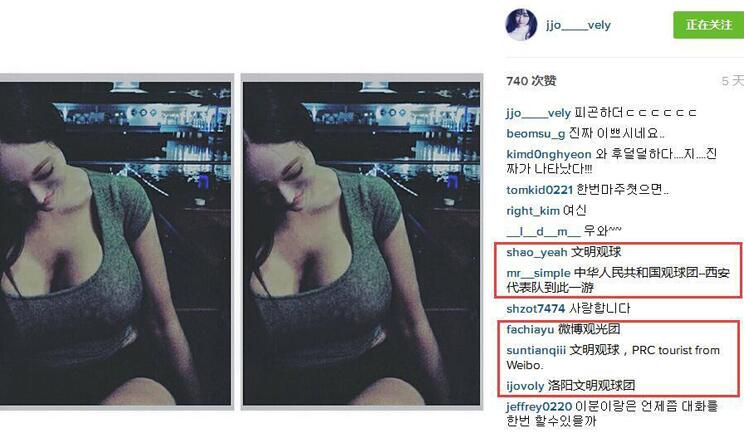The height and width of the screenshot is (432, 744).
Task: Open the jjo____vely profile avatar
Action: pos(521,25)
